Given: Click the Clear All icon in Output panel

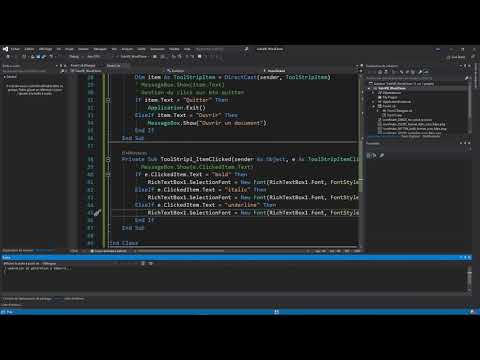Looking at the screenshot, I should pyautogui.click(x=143, y=263).
